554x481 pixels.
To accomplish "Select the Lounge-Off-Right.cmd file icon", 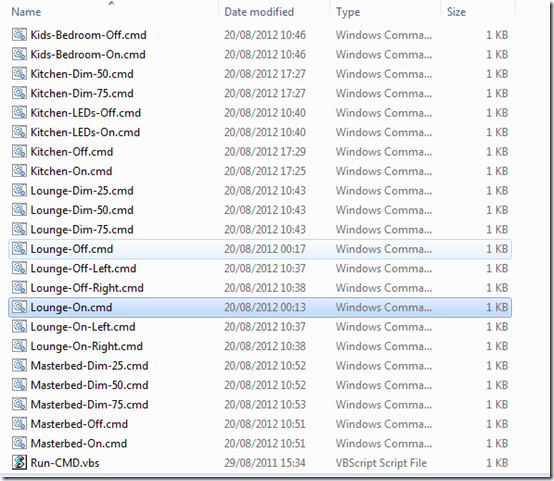I will (19, 287).
